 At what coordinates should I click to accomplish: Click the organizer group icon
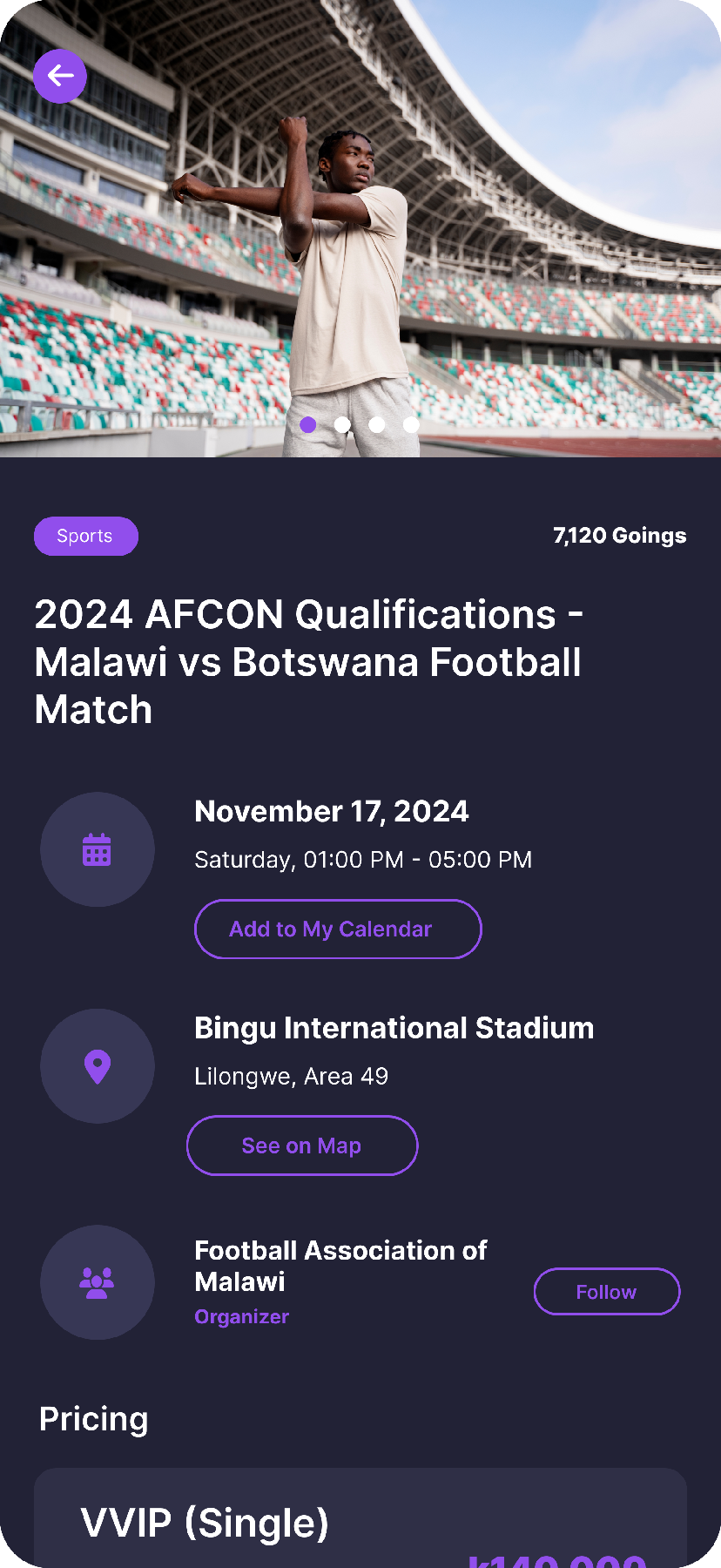(98, 1282)
